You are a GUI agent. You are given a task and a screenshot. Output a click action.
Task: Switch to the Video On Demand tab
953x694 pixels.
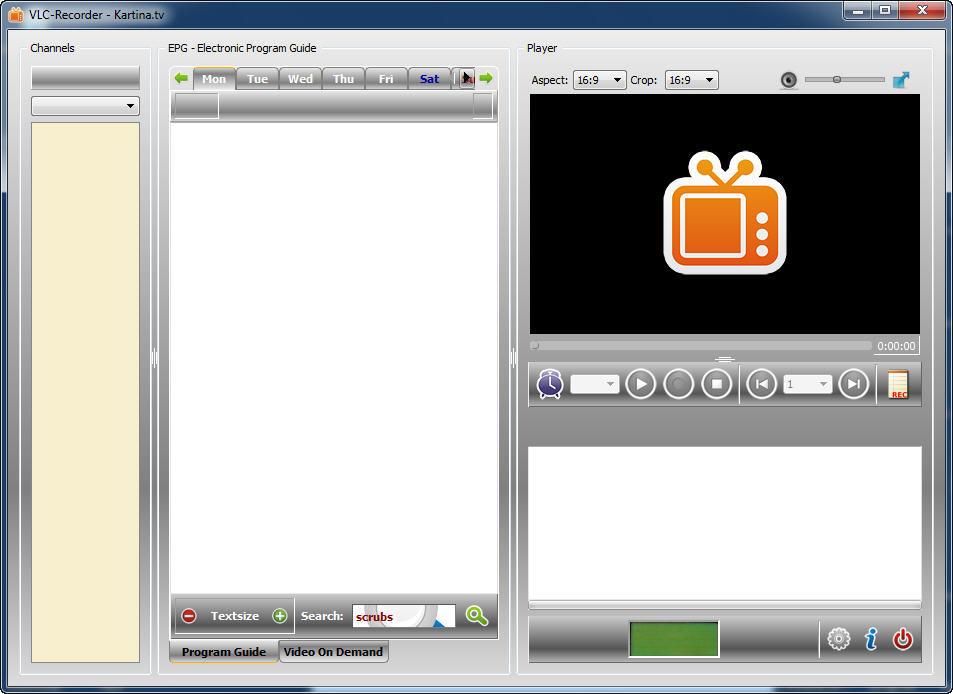tap(333, 652)
